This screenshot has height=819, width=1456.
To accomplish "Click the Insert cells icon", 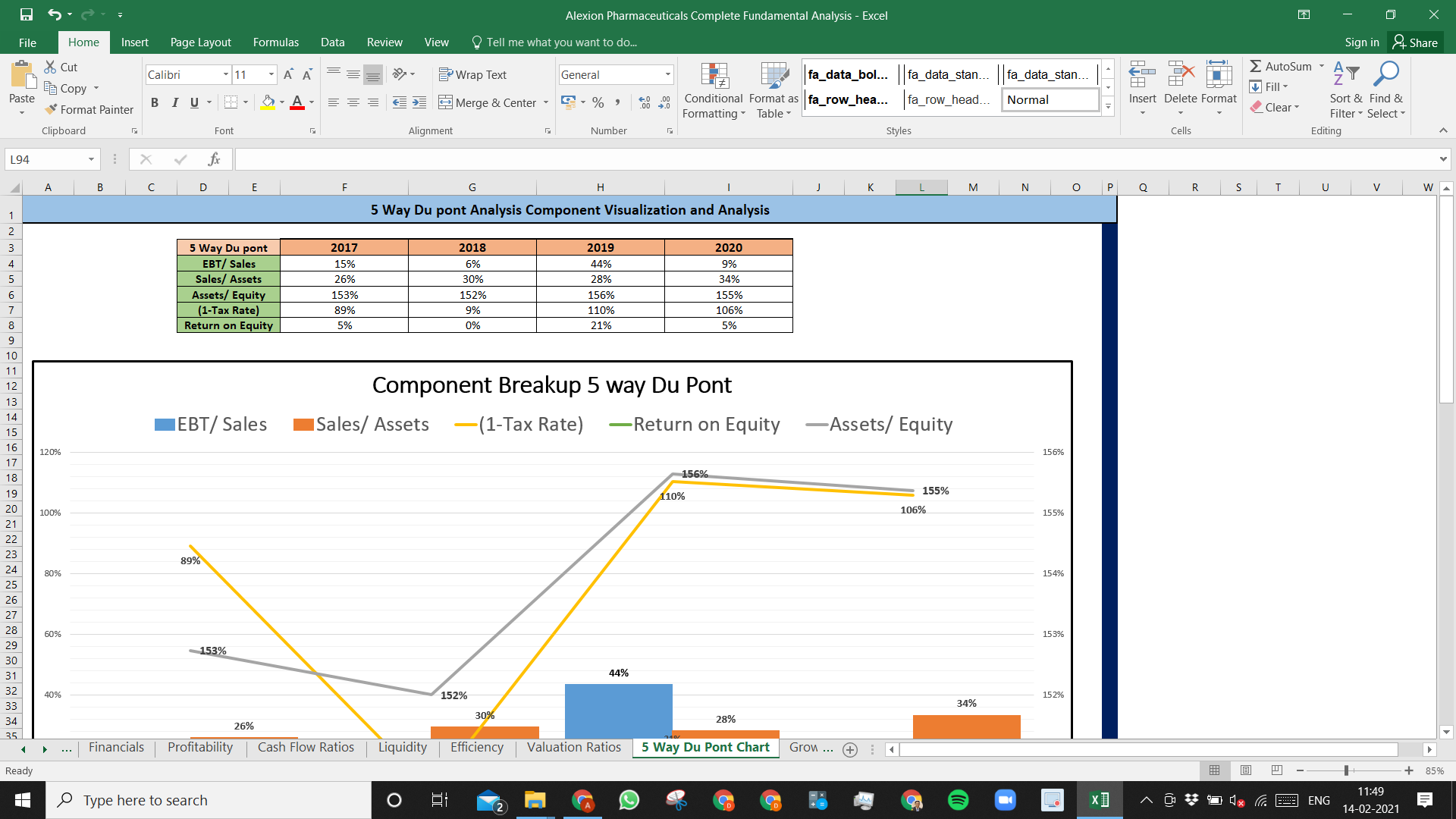I will (1142, 75).
